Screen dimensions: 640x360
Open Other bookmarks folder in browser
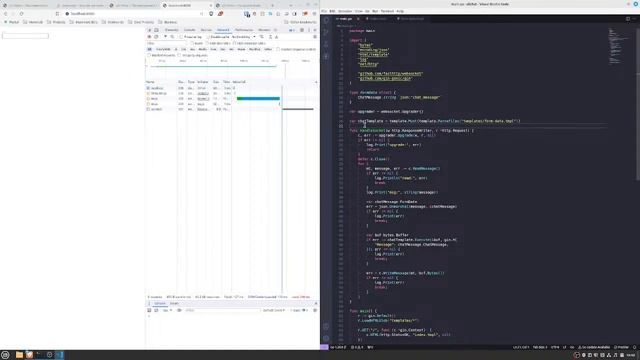(300, 22)
